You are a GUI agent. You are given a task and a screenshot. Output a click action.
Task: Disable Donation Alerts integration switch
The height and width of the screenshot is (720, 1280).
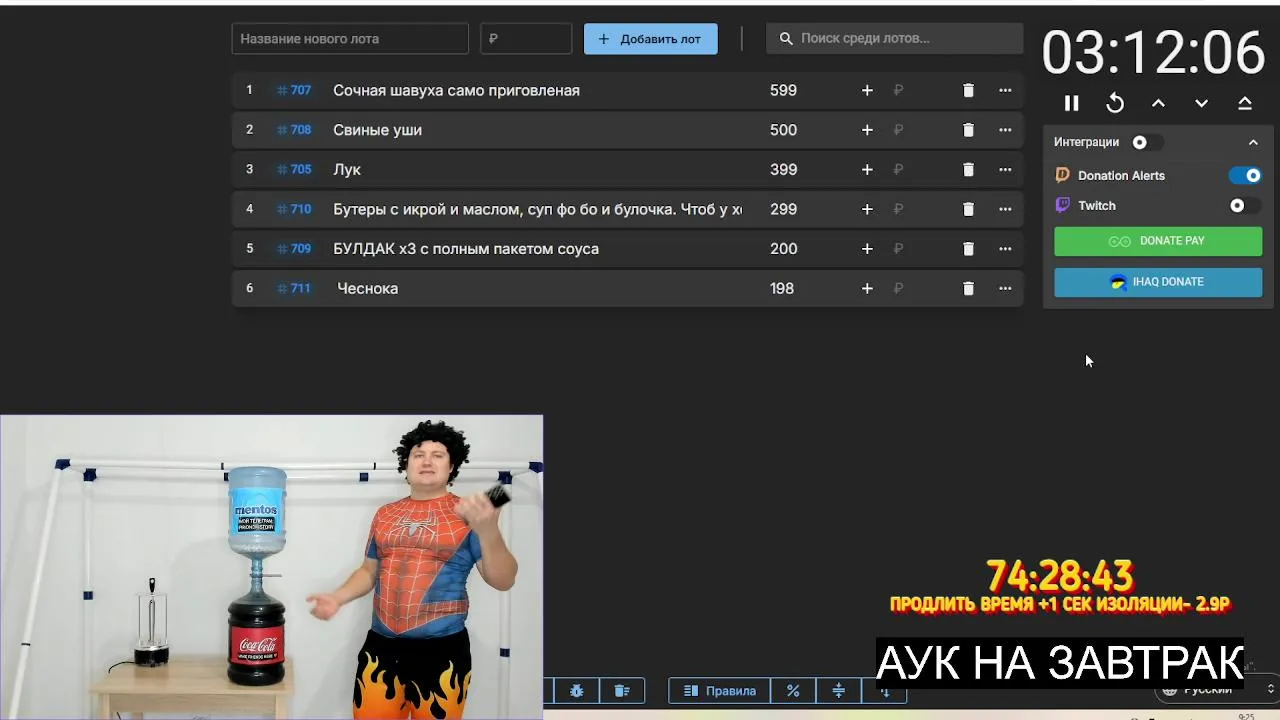pos(1245,175)
